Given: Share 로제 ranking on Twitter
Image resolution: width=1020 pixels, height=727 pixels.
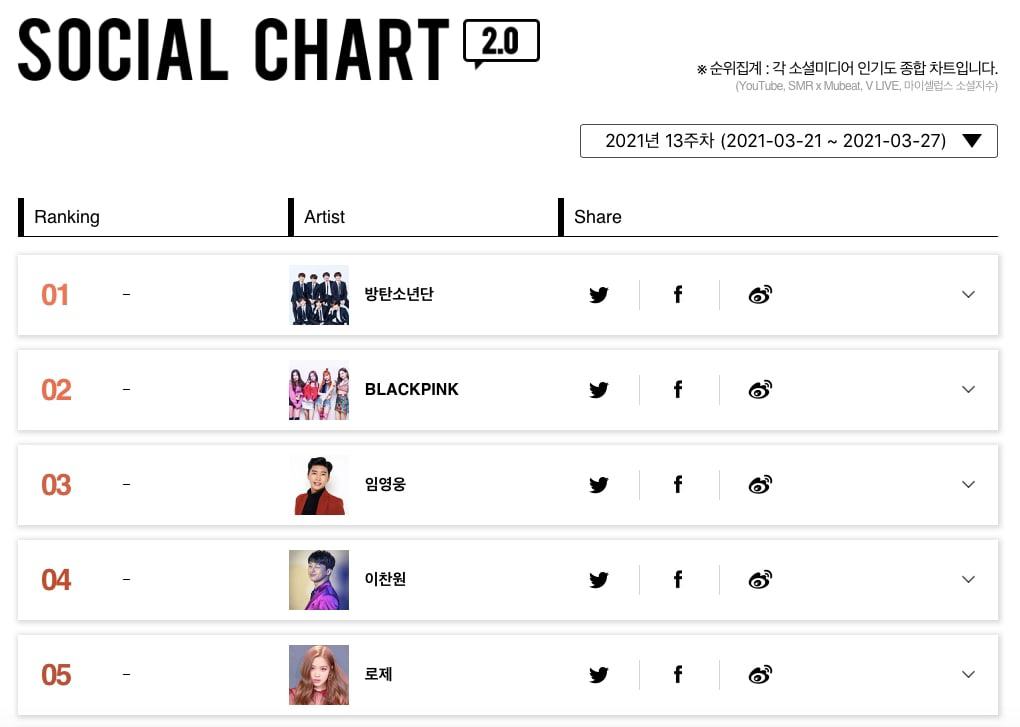Looking at the screenshot, I should coord(599,675).
